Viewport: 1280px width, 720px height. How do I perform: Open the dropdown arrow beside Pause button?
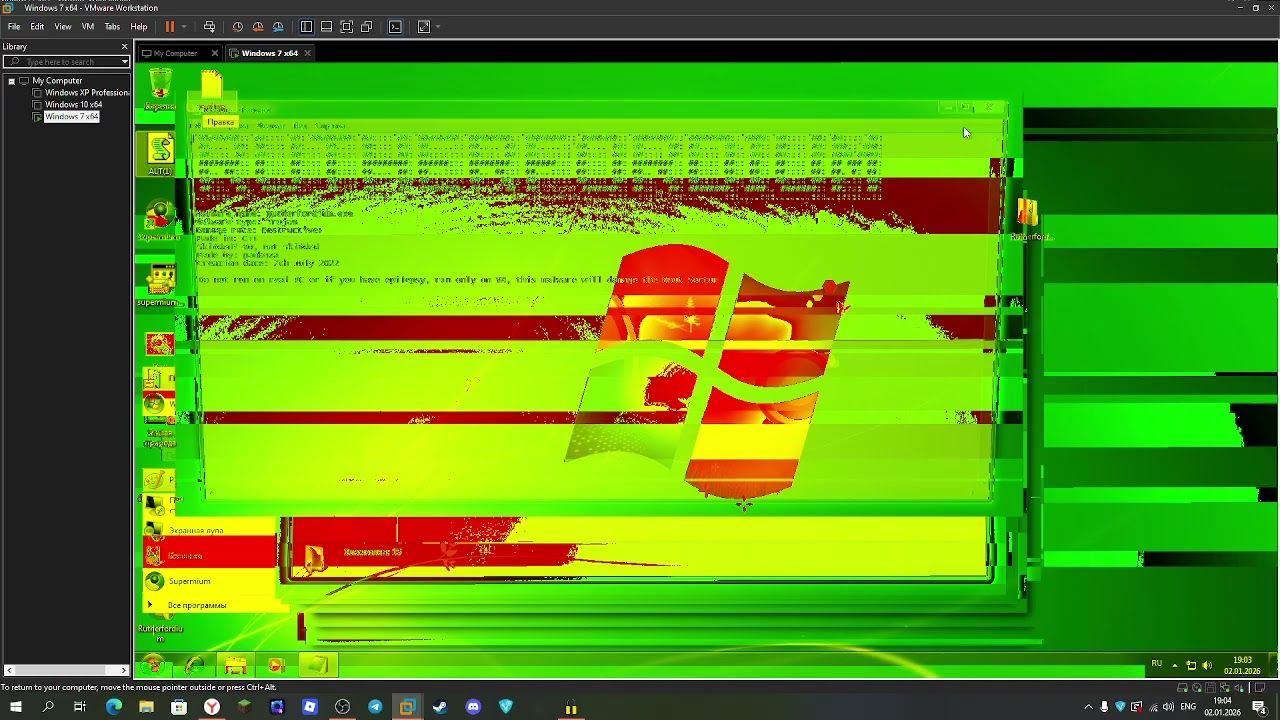[183, 27]
